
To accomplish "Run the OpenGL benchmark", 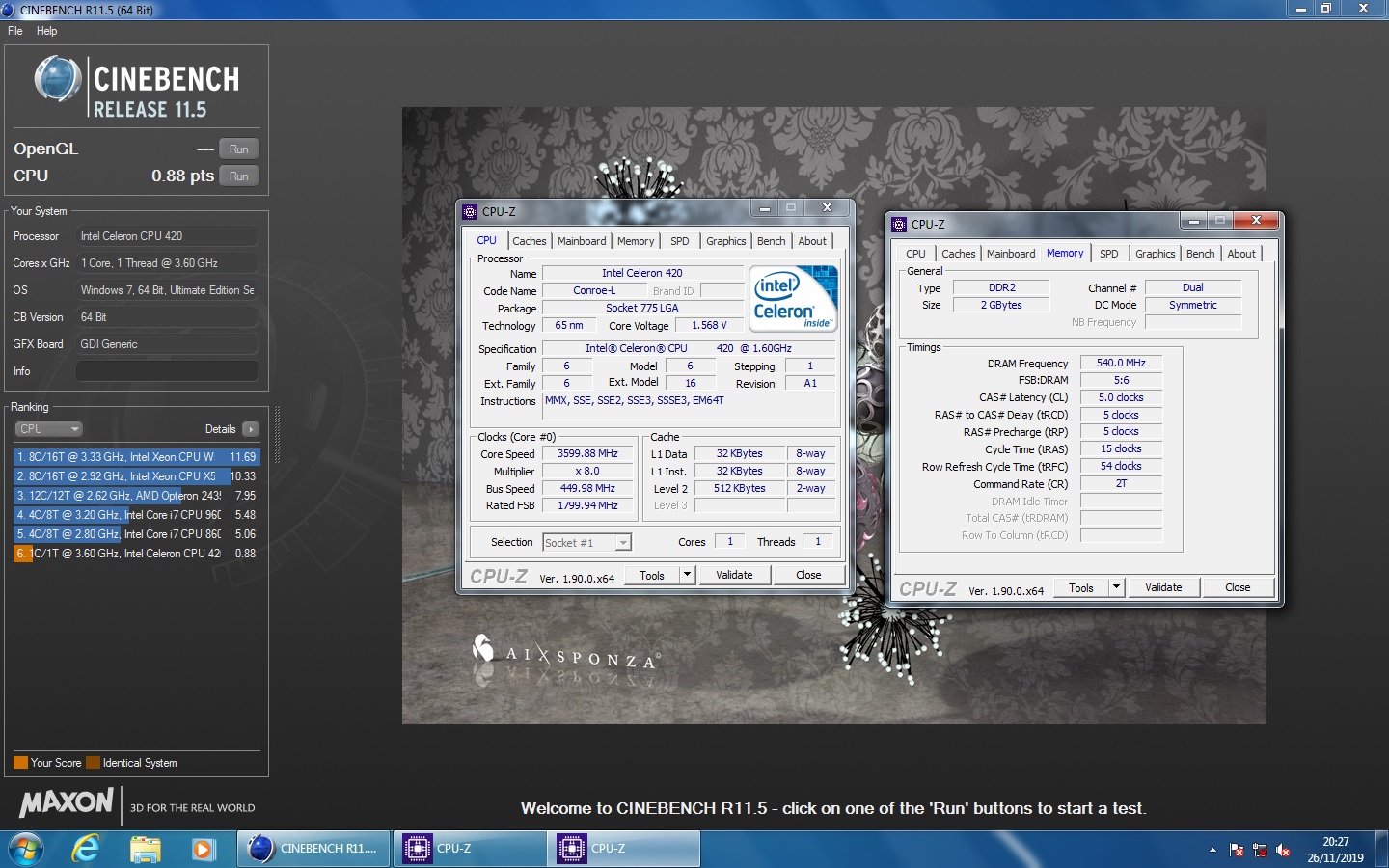I will [x=239, y=149].
